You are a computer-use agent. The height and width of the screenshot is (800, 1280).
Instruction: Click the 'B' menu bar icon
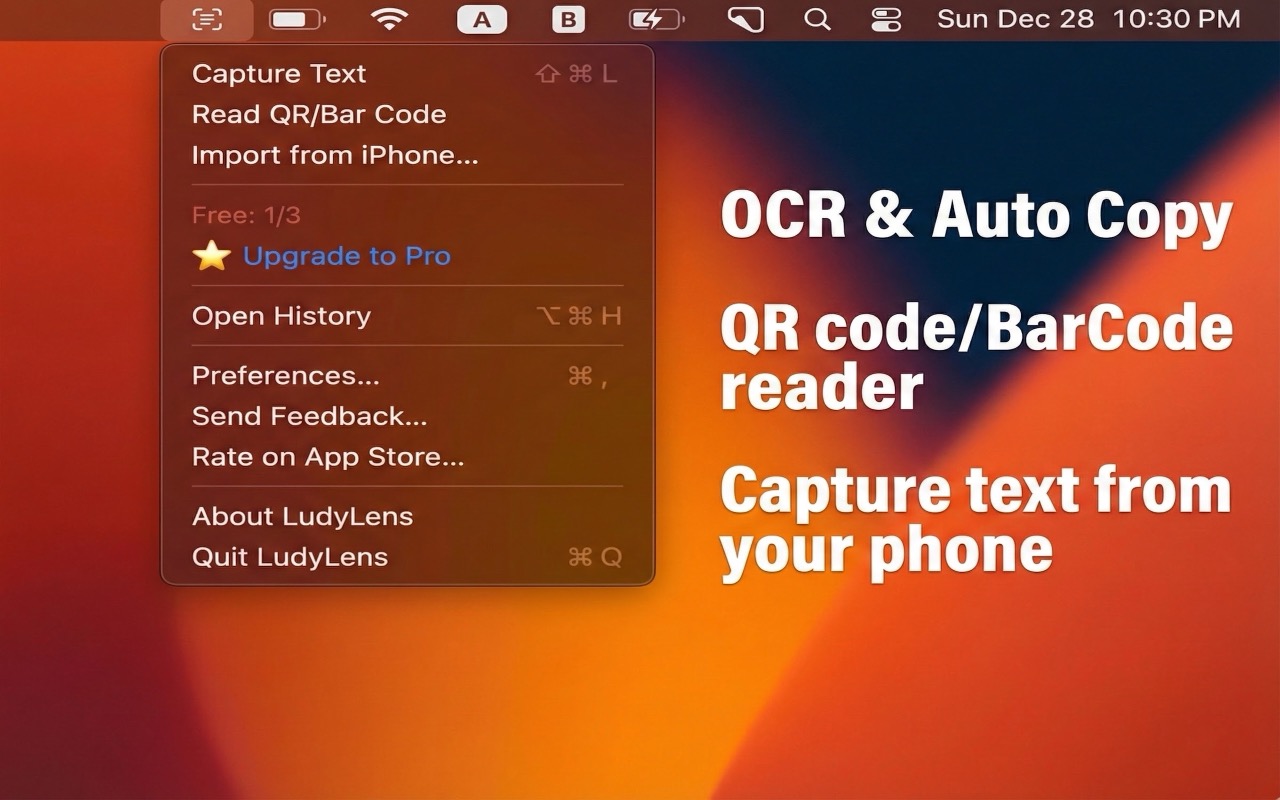tap(568, 19)
